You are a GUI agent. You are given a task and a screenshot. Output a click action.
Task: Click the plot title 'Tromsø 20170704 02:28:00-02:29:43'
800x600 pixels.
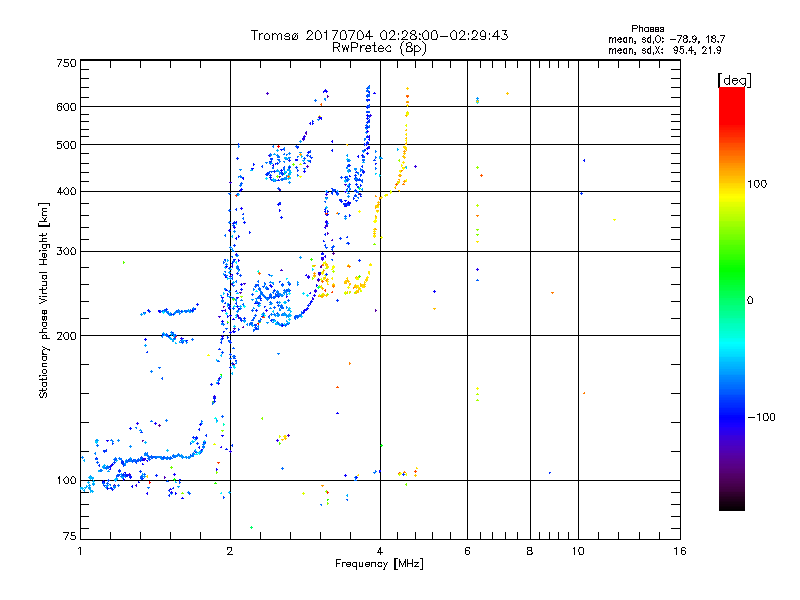(x=379, y=35)
